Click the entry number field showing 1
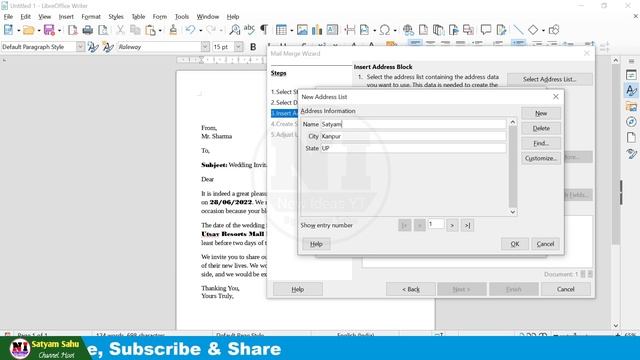This screenshot has height=360, width=640. 436,224
